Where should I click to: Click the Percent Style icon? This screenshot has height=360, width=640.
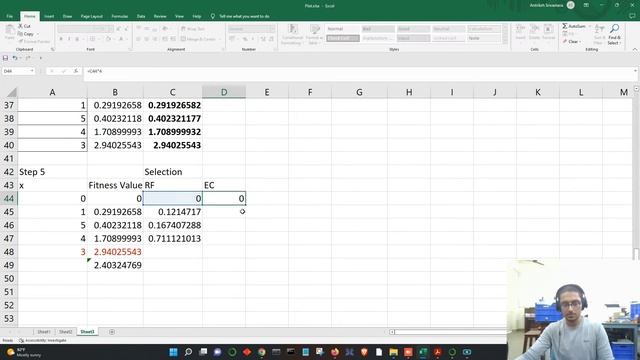pos(245,39)
